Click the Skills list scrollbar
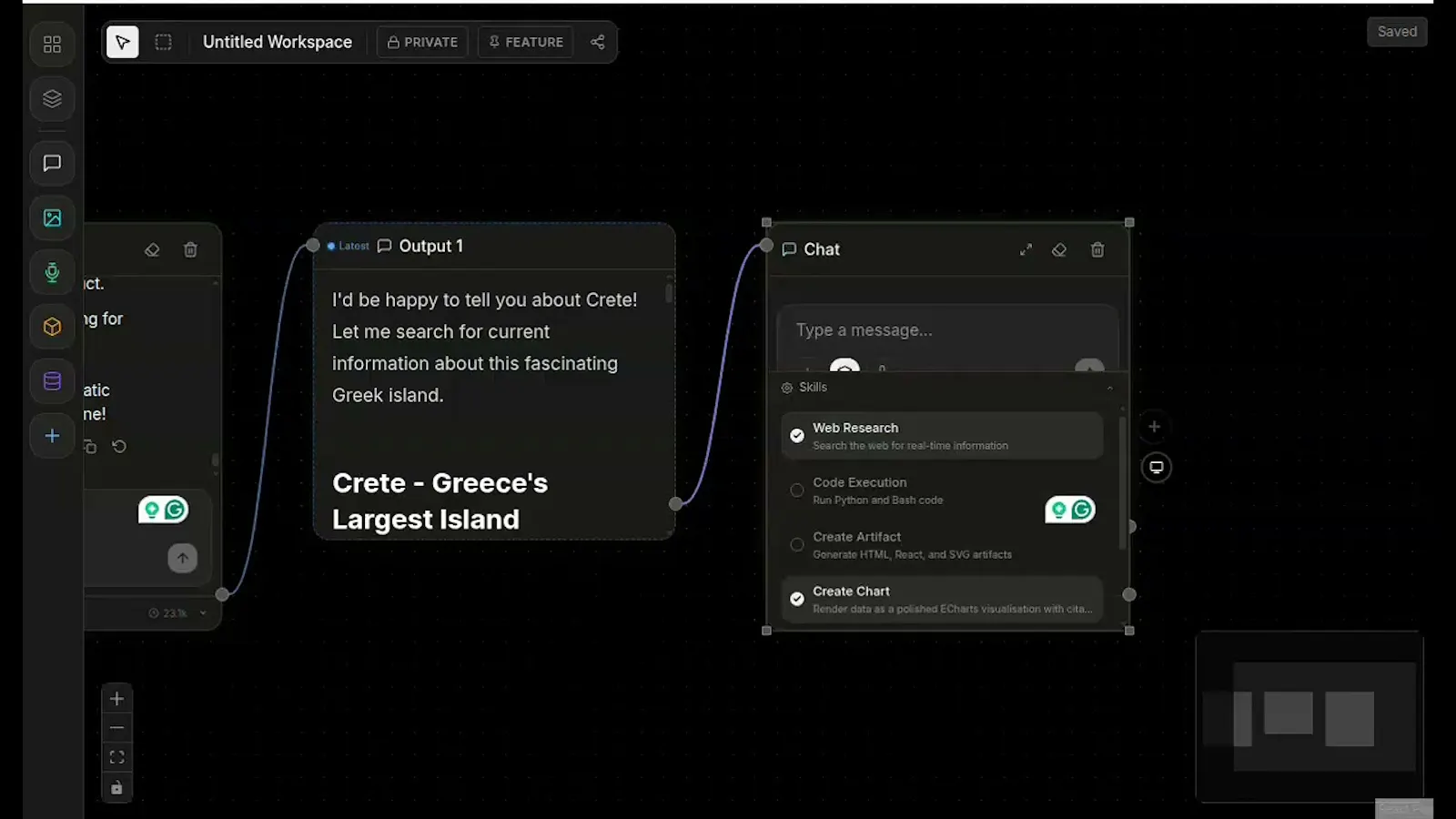Image resolution: width=1456 pixels, height=819 pixels. point(1122,482)
